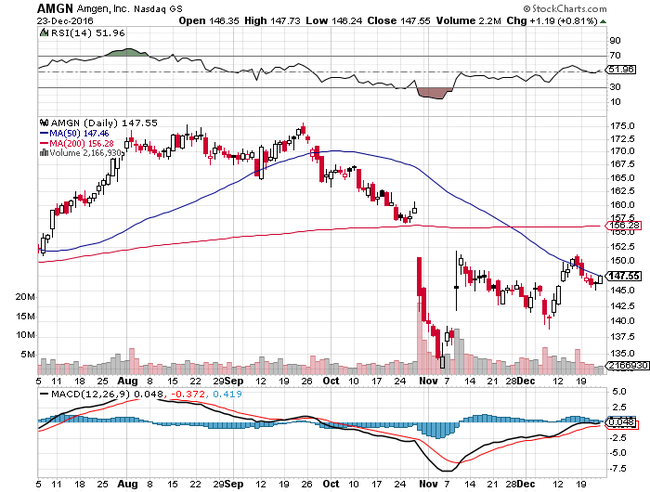Image resolution: width=650 pixels, height=492 pixels.
Task: Click the 0.048 MACD value tag
Action: tap(621, 422)
